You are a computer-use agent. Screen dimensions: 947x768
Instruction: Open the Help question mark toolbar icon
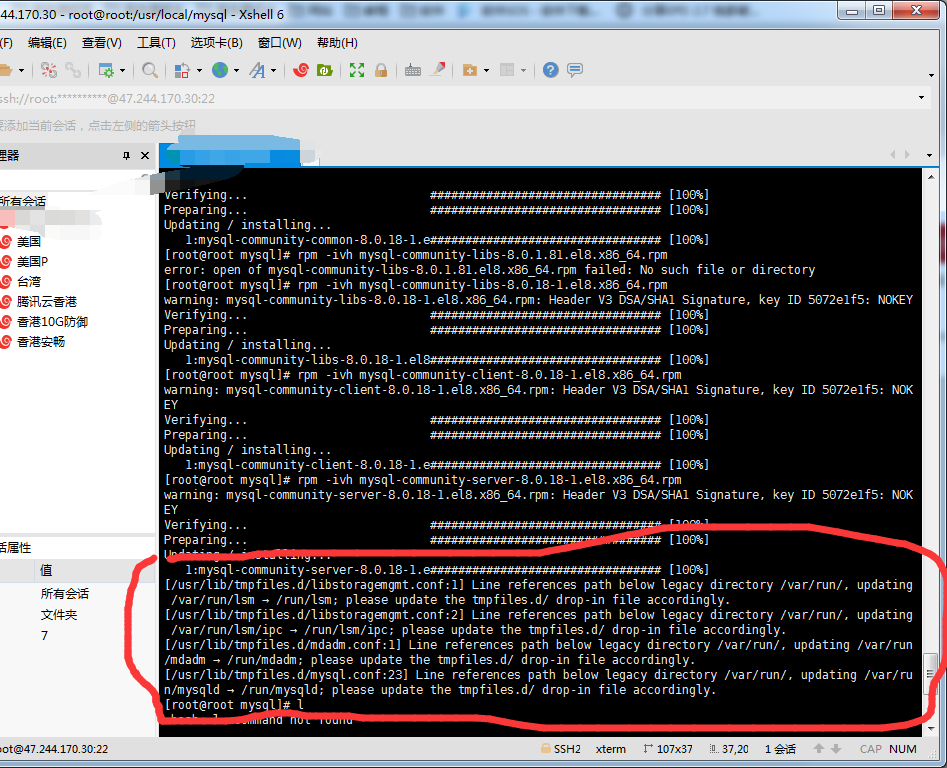tap(550, 70)
